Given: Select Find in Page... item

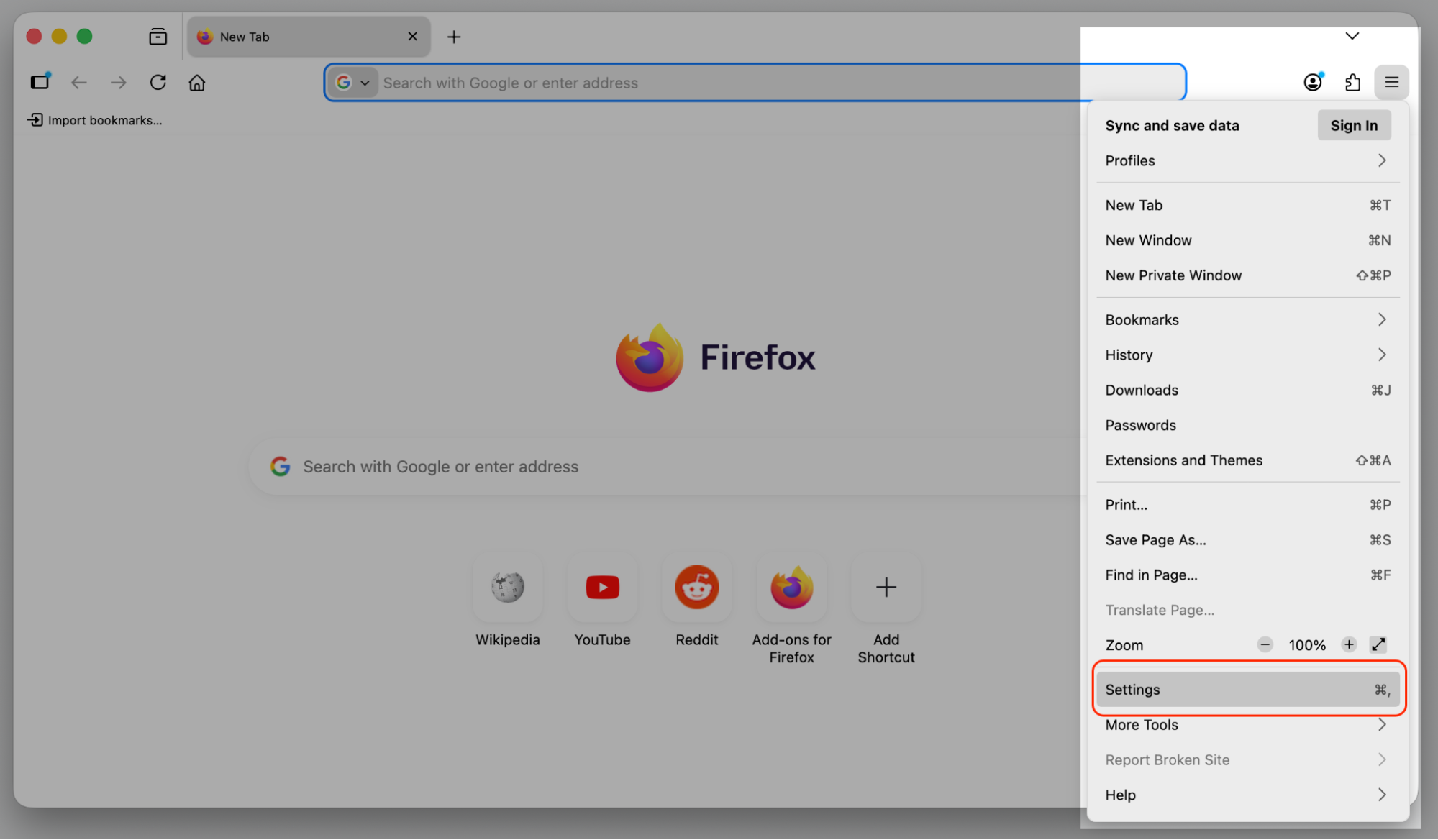Looking at the screenshot, I should pyautogui.click(x=1248, y=575).
